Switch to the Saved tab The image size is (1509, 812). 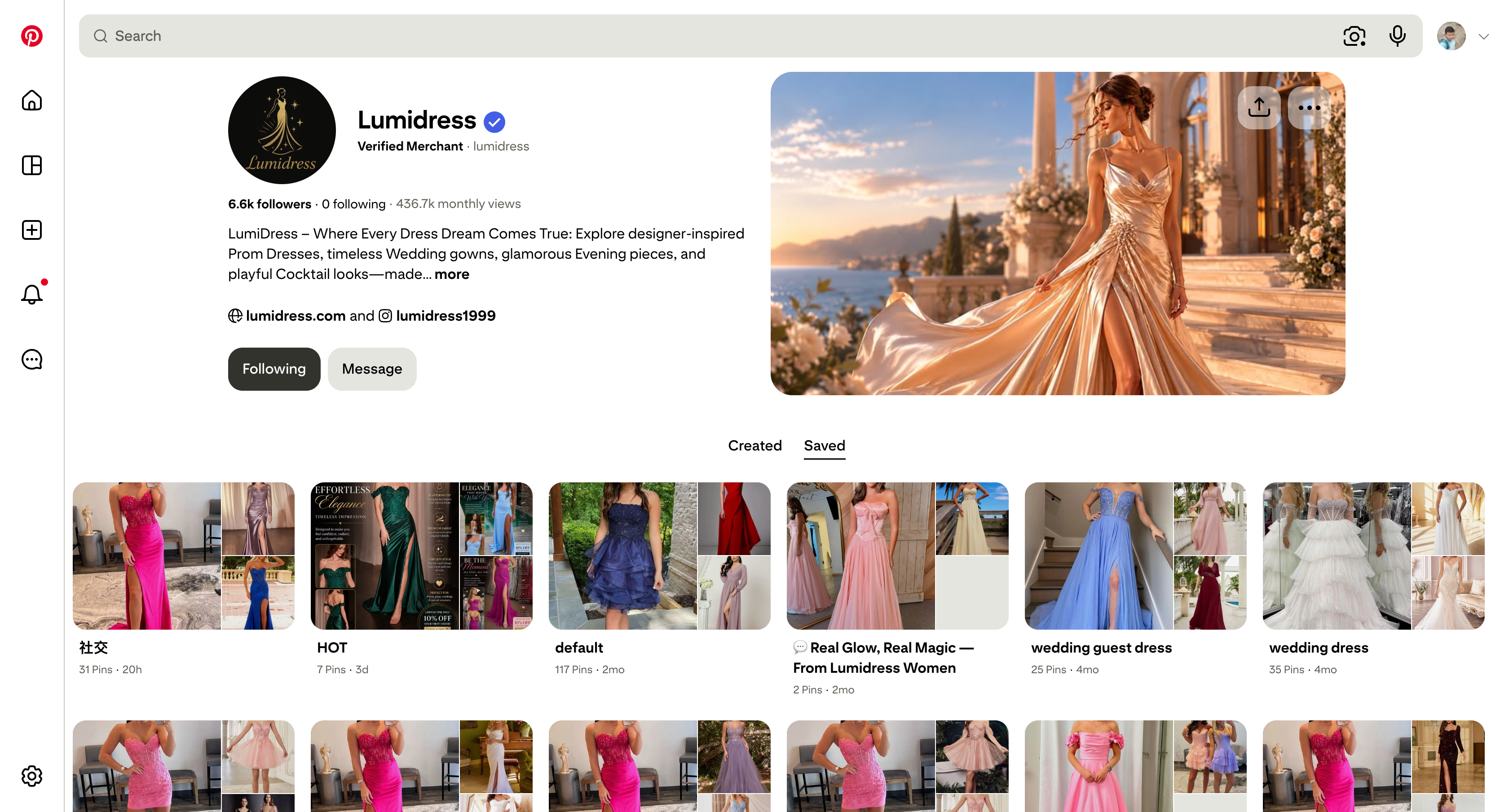824,445
